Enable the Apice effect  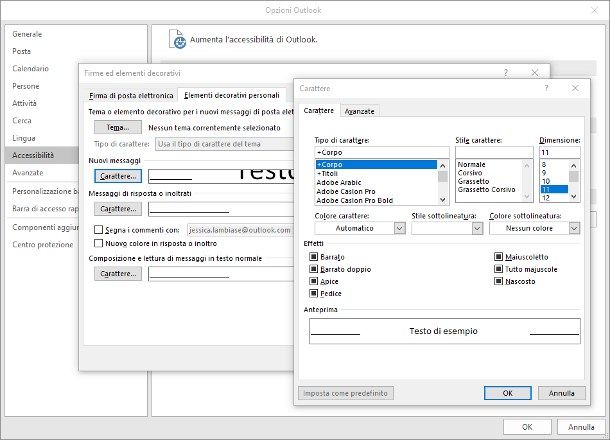[314, 281]
